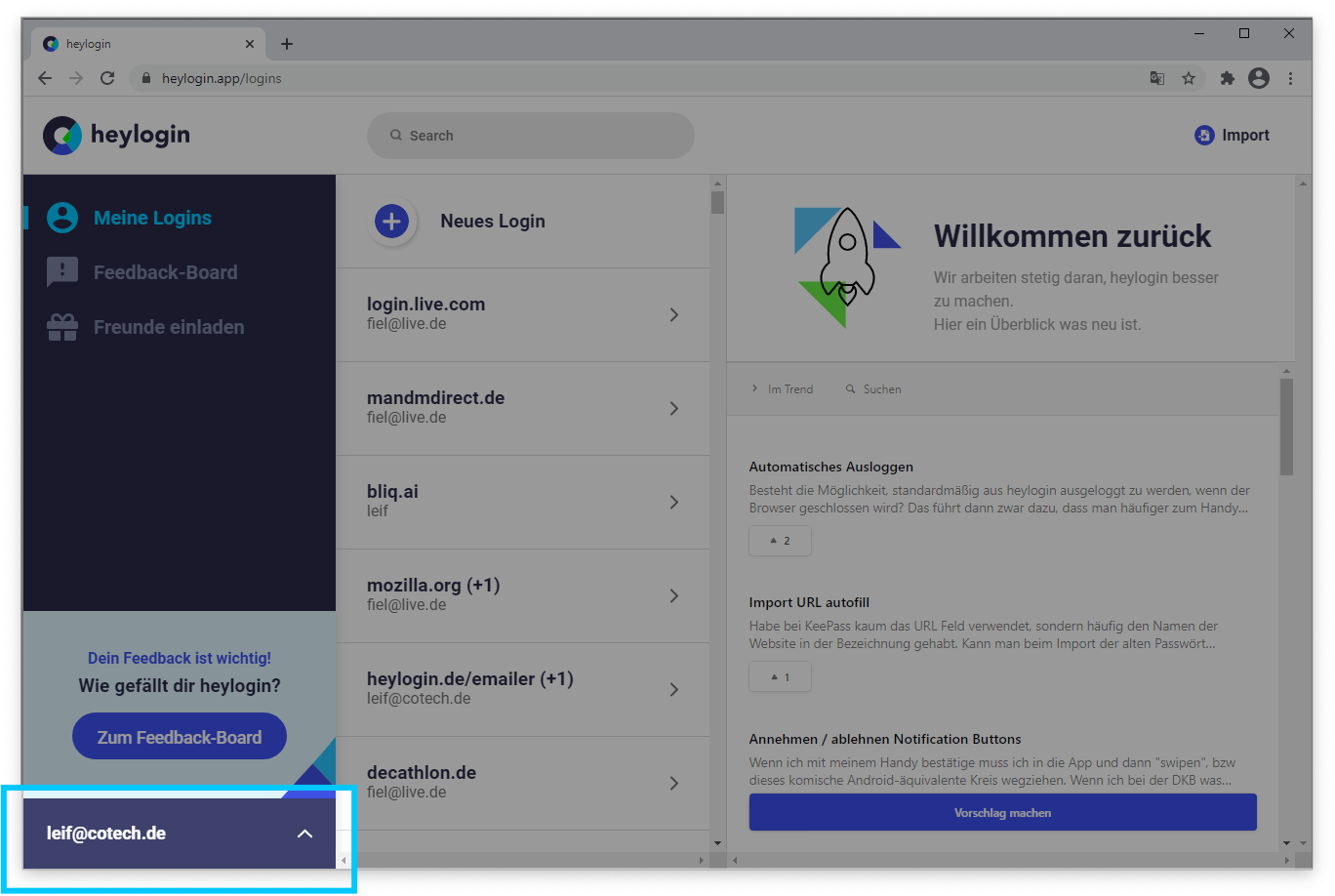Click the feedback board scrollbar thumb
Image resolution: width=1335 pixels, height=896 pixels.
point(1286,428)
